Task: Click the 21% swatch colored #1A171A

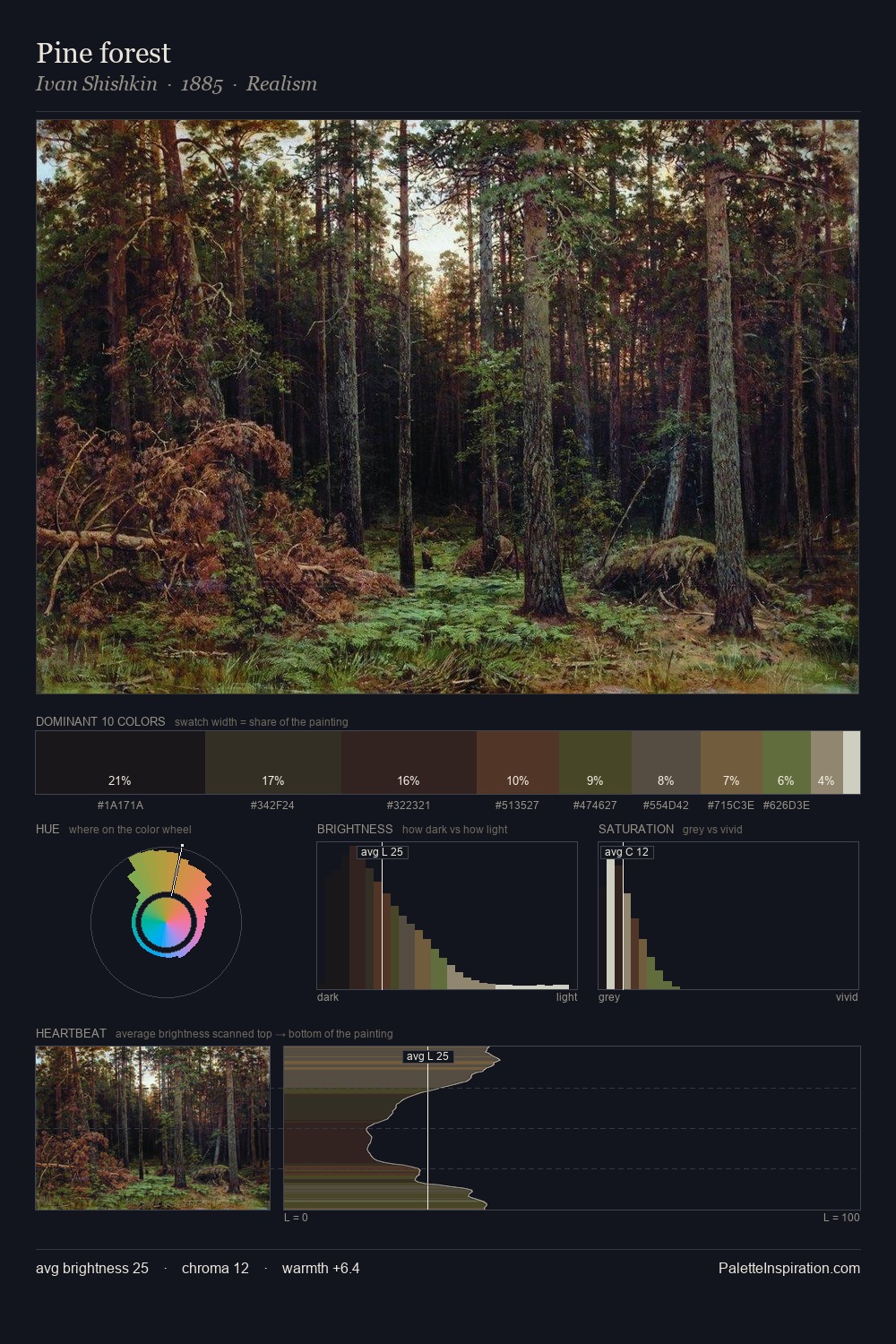Action: (120, 762)
